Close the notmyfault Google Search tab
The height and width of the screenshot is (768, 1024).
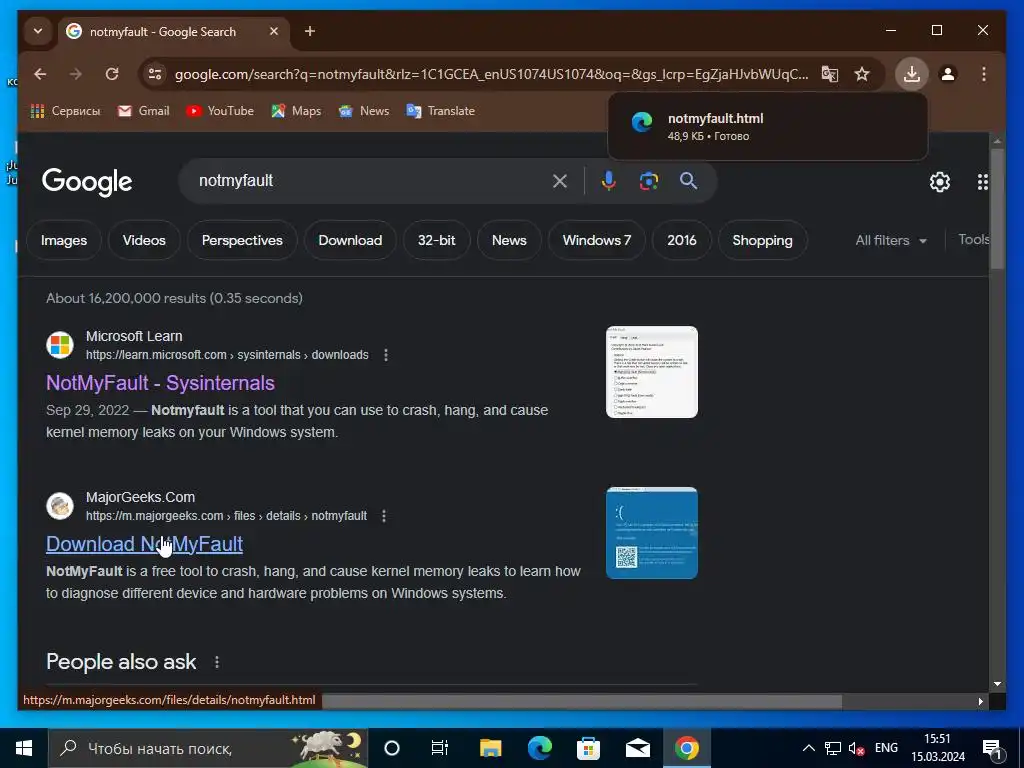[x=274, y=31]
